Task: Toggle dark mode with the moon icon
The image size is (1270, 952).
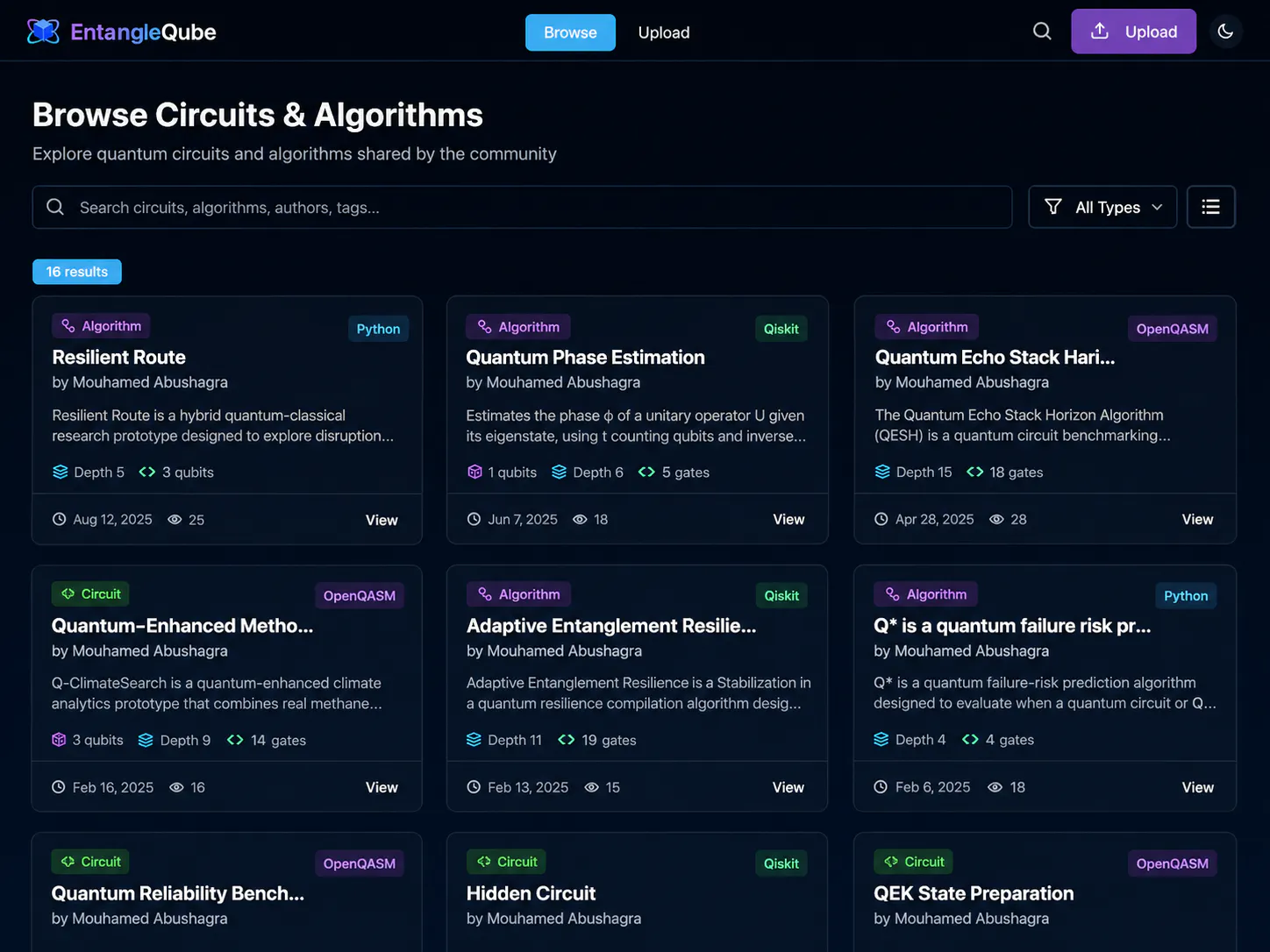Action: (1225, 32)
